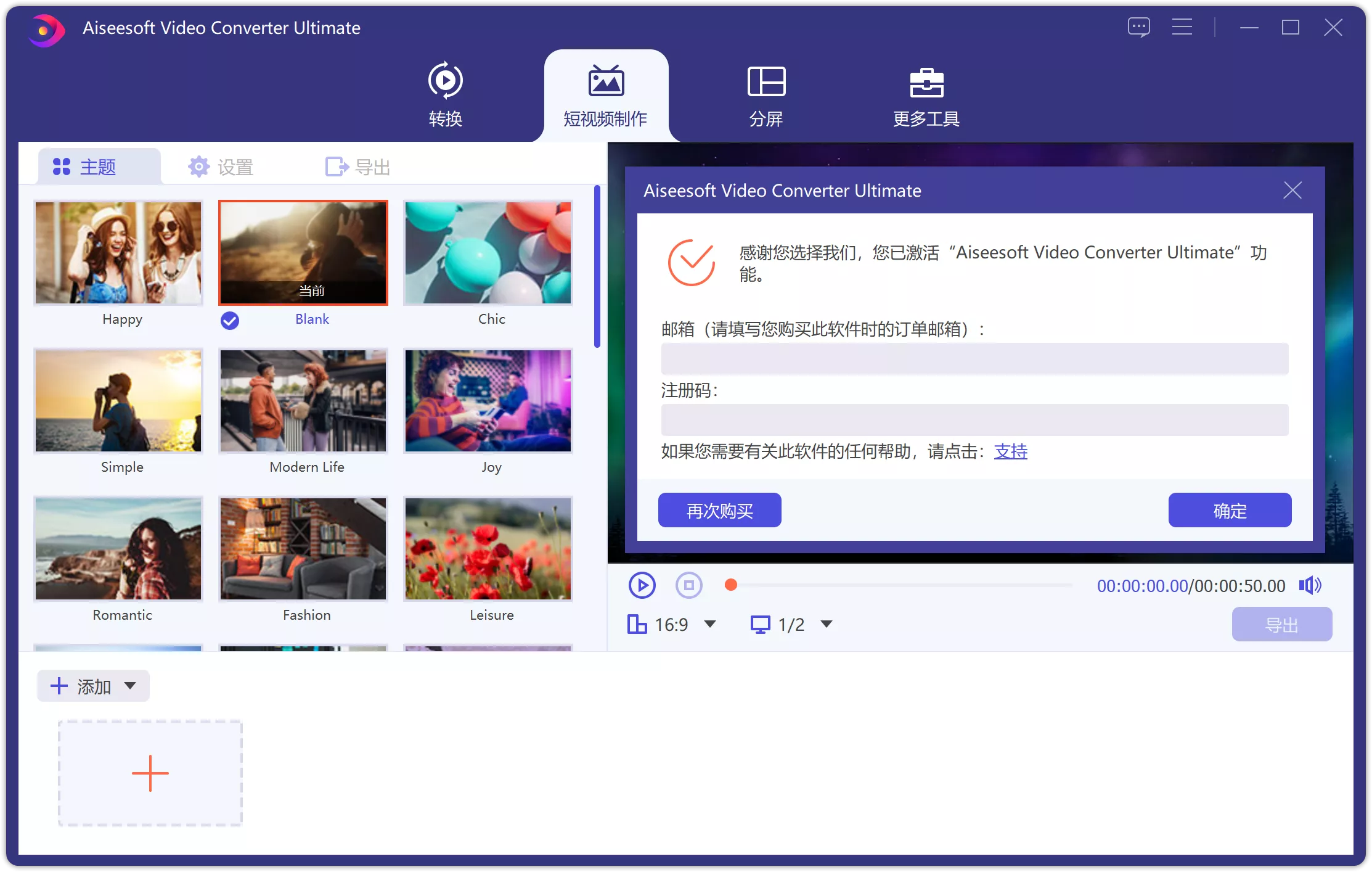Select the 设置 settings sub-tab
The width and height of the screenshot is (1372, 872).
pos(221,167)
